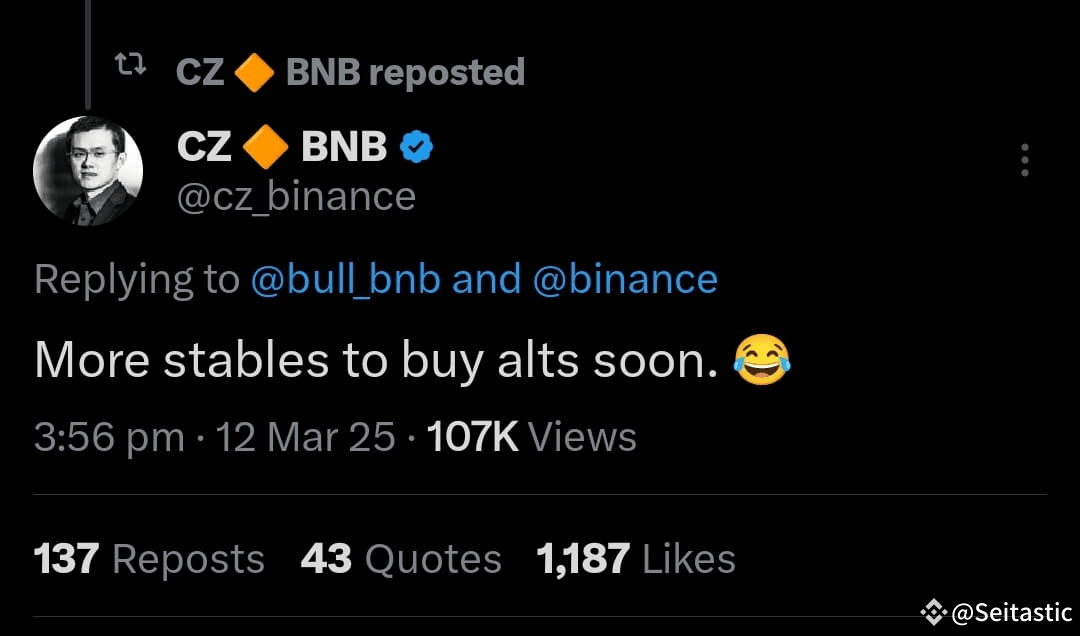
Task: View the 1,187 Likes list
Action: coord(636,559)
